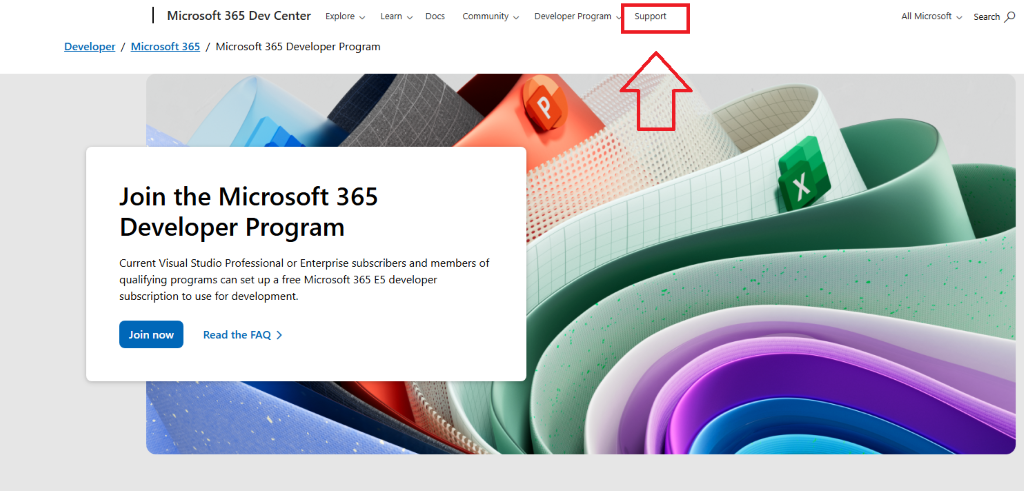
Task: Click the Join the Microsoft 365 Developer Program heading
Action: pos(249,212)
